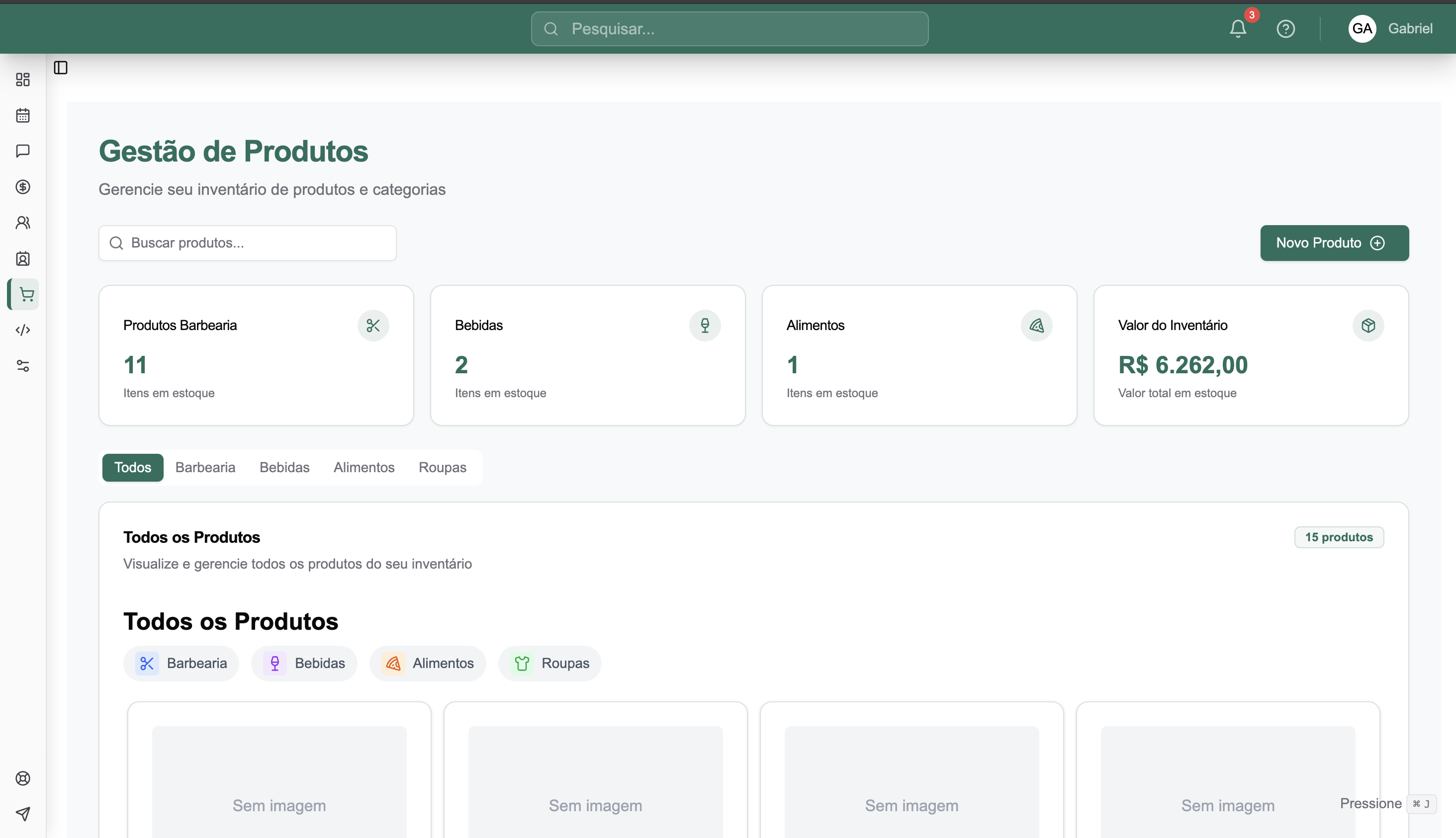Filter by the Bebidas category chip
This screenshot has height=838, width=1456.
point(304,663)
